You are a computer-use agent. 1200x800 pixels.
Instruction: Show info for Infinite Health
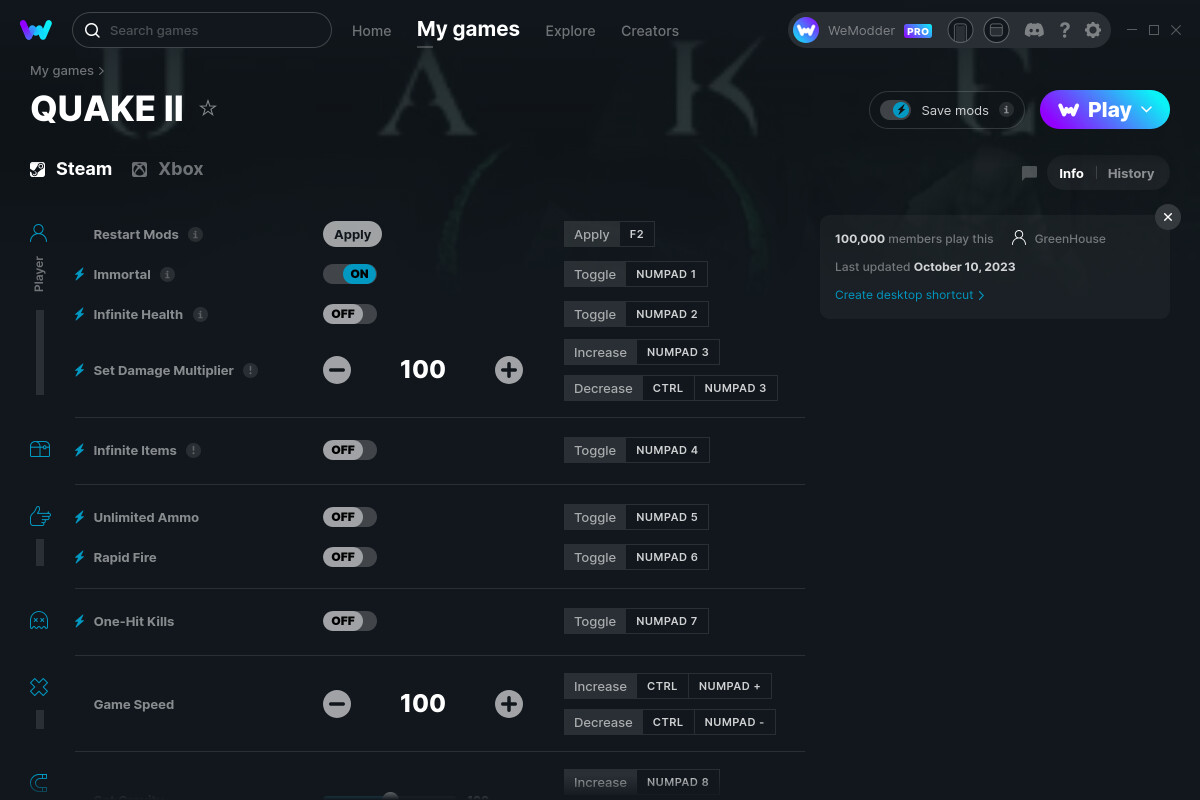click(200, 314)
